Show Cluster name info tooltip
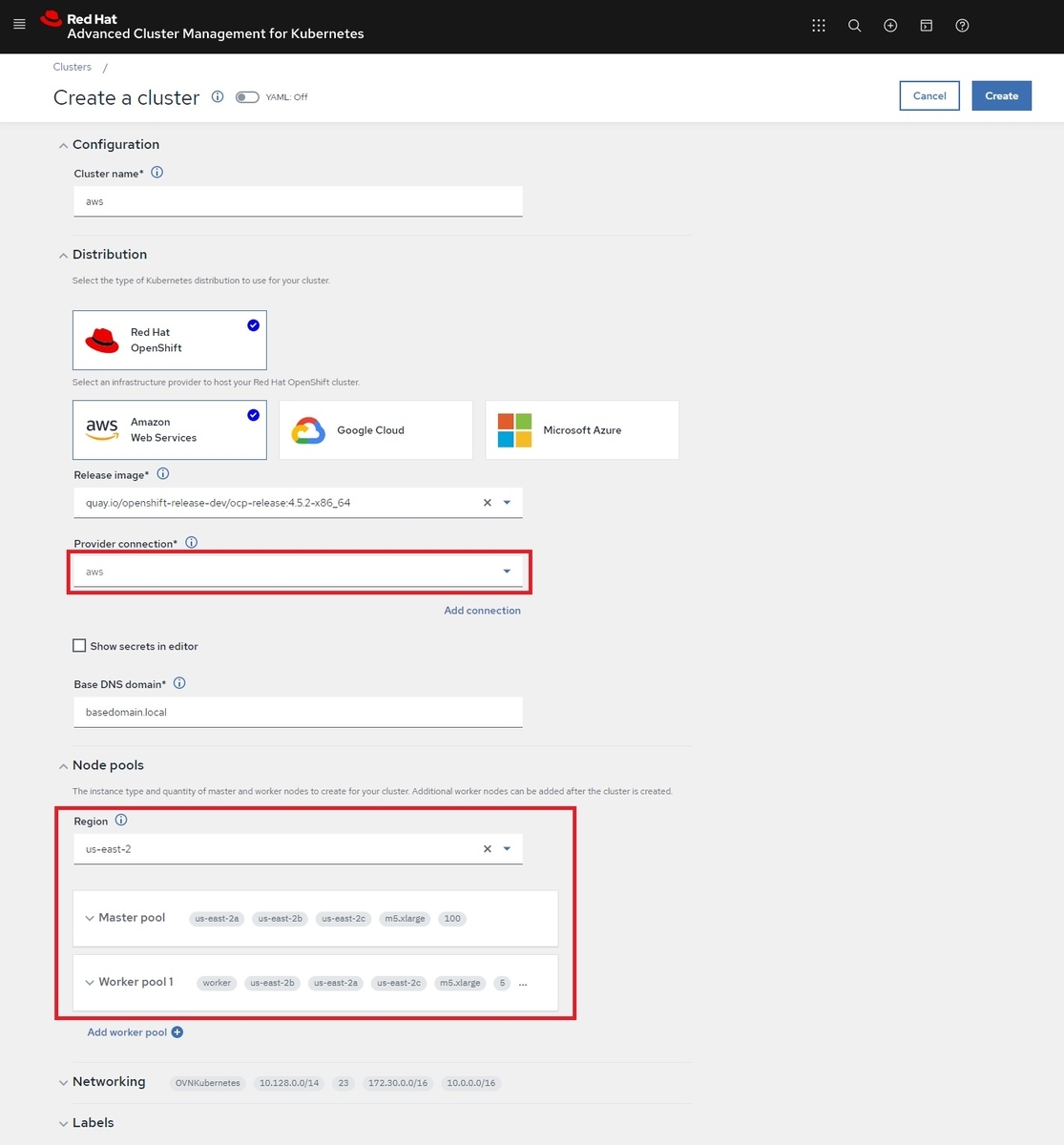The image size is (1064, 1145). pos(157,173)
